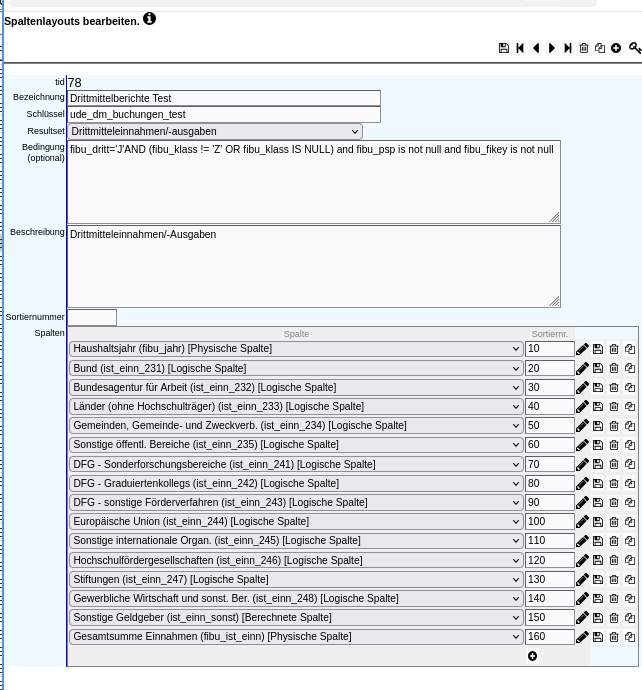This screenshot has height=690, width=642.
Task: Open the Hochschulfördergesellschaften column dropdown
Action: tap(296, 560)
